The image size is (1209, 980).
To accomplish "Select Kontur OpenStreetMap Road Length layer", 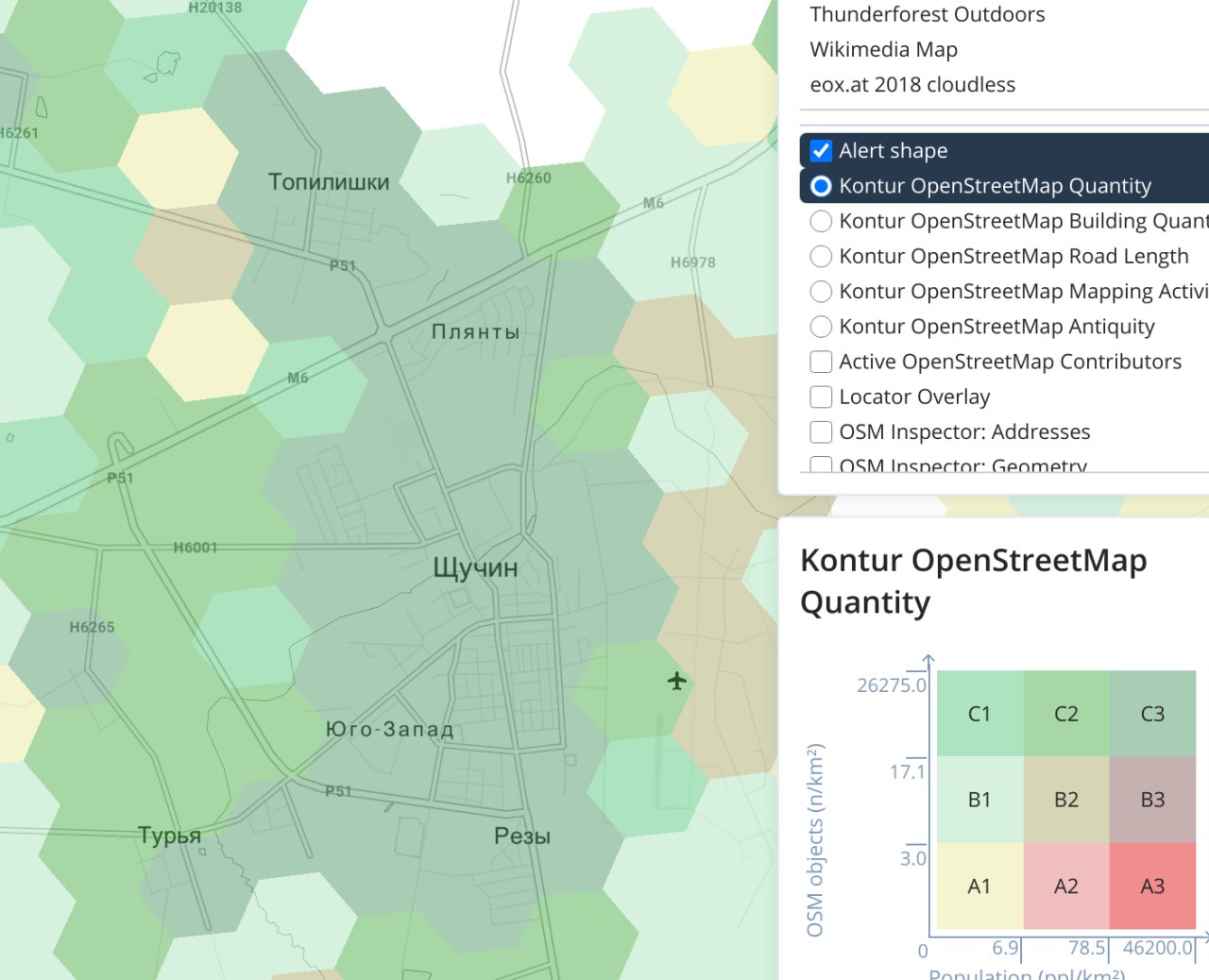I will click(822, 256).
